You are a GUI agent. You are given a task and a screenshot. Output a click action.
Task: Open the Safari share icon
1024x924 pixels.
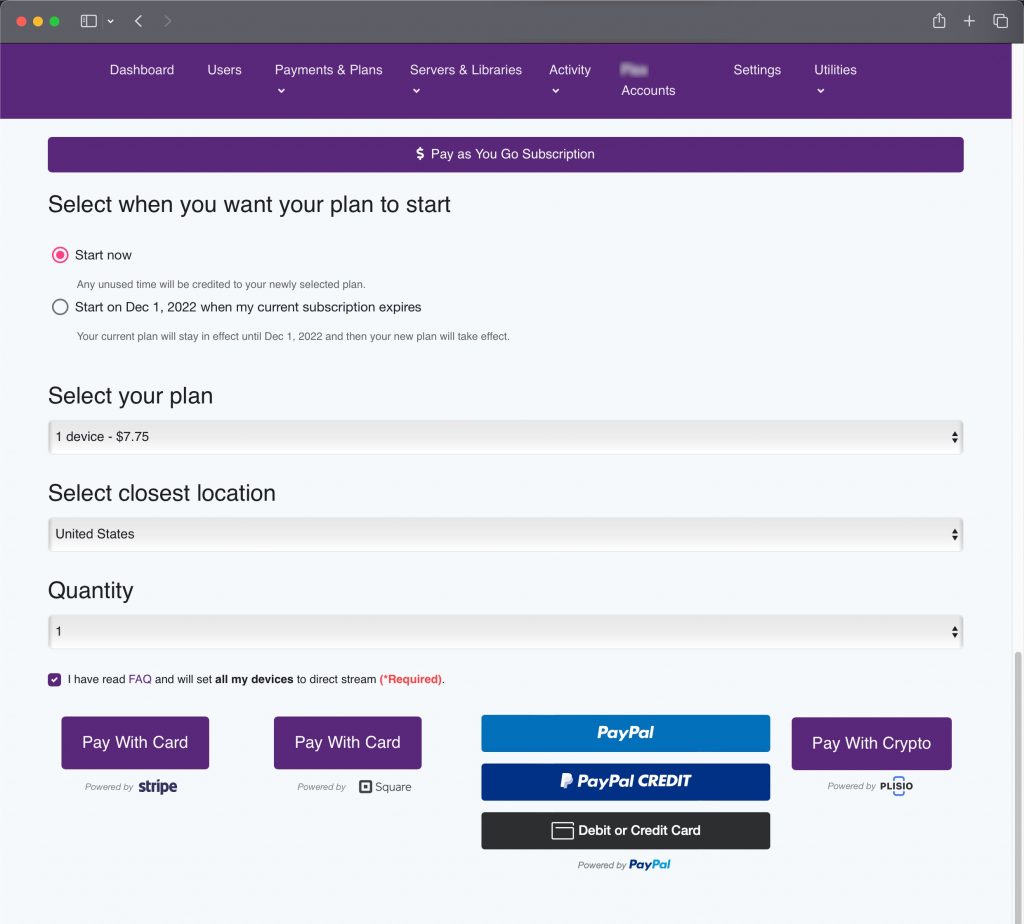pyautogui.click(x=939, y=21)
